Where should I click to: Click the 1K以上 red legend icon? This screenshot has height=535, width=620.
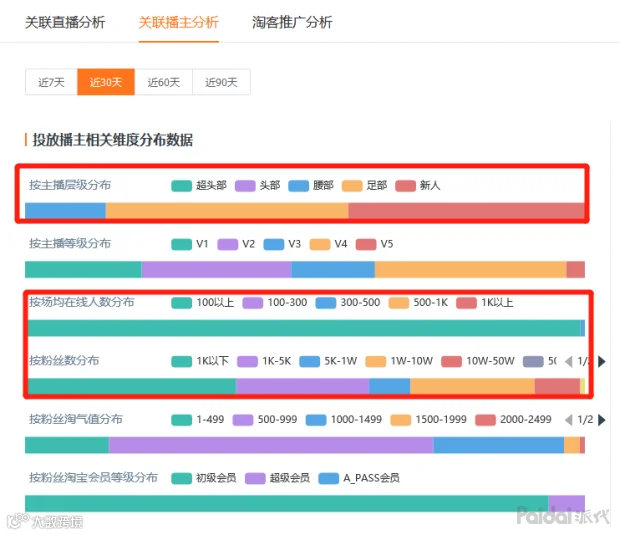pyautogui.click(x=466, y=303)
